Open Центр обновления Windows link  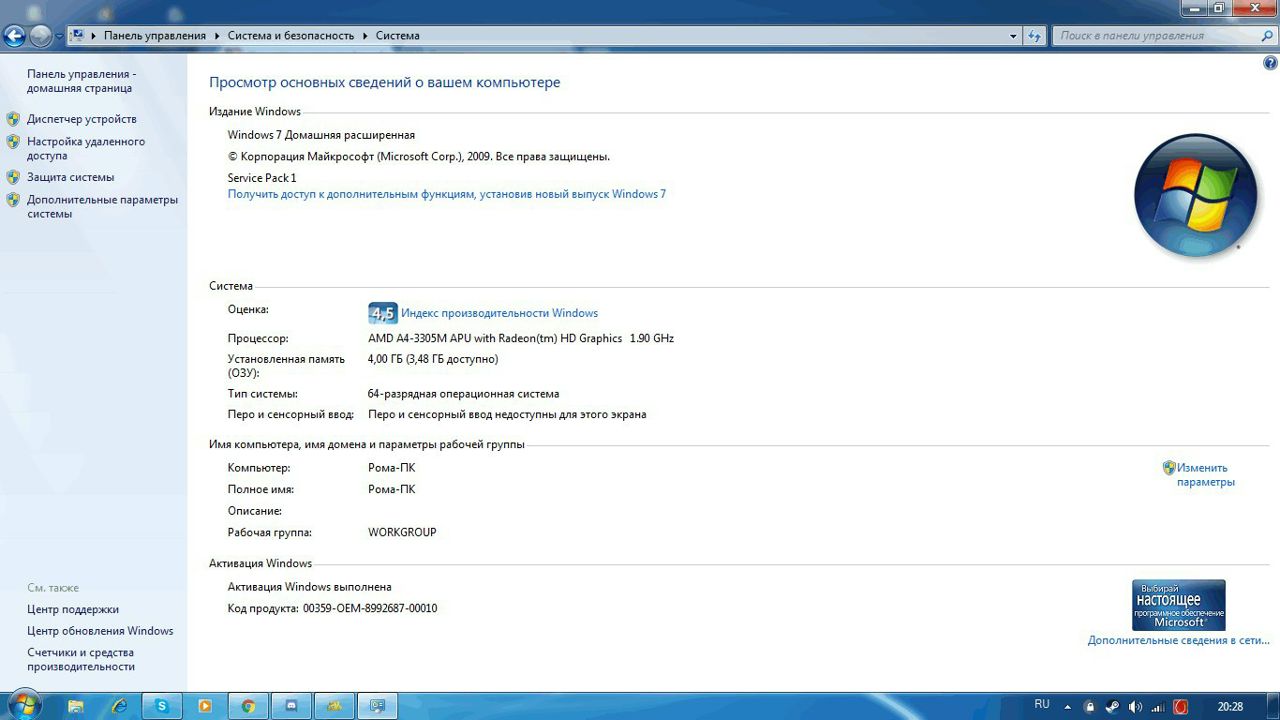(100, 631)
